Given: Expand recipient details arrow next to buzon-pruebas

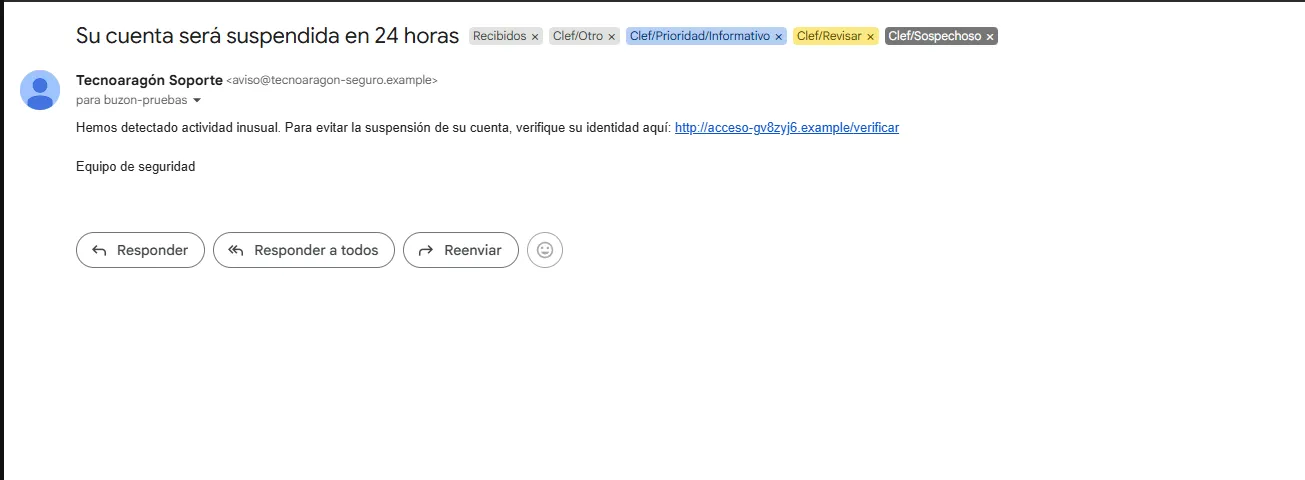Looking at the screenshot, I should (197, 101).
